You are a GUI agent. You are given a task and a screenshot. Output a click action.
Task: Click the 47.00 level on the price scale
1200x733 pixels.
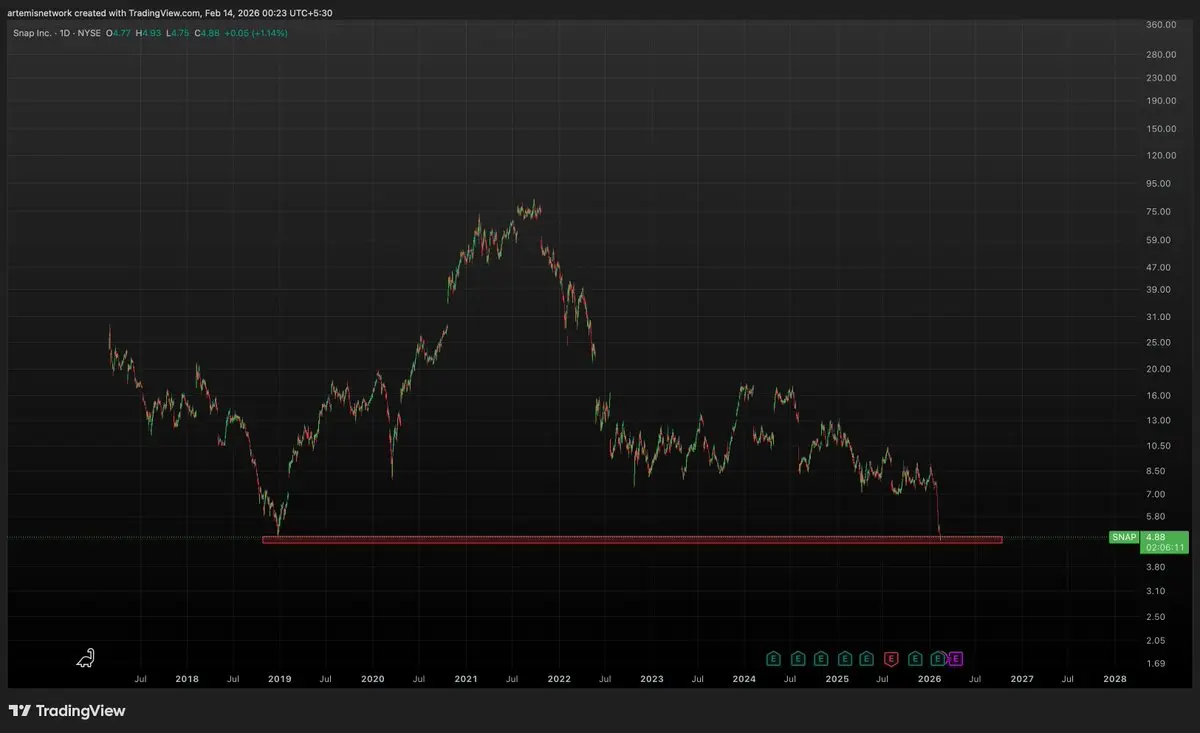click(1159, 268)
